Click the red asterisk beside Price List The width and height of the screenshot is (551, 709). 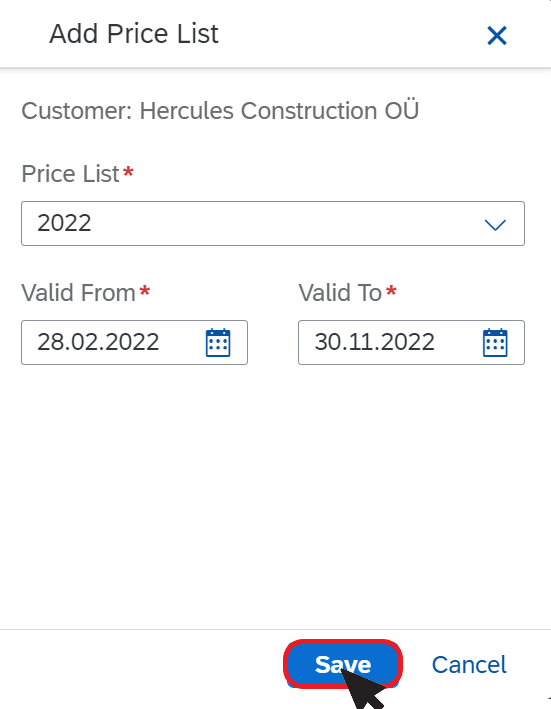[x=128, y=171]
